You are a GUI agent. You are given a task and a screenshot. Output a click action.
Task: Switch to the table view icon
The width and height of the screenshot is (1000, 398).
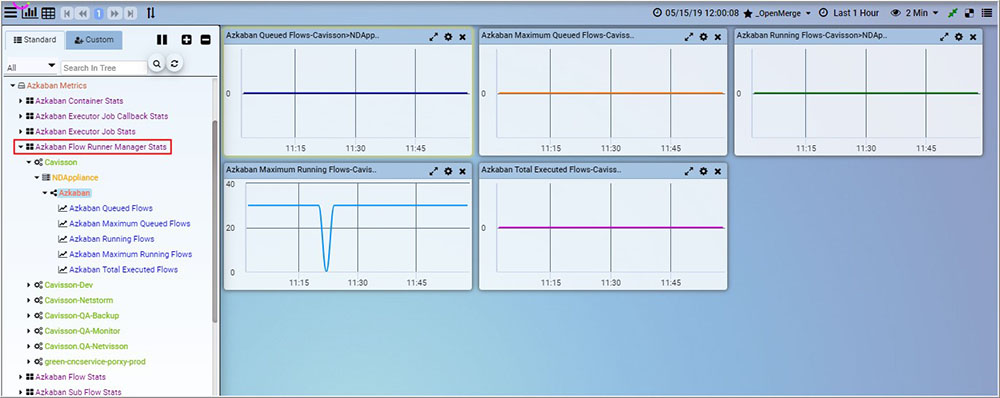point(48,13)
